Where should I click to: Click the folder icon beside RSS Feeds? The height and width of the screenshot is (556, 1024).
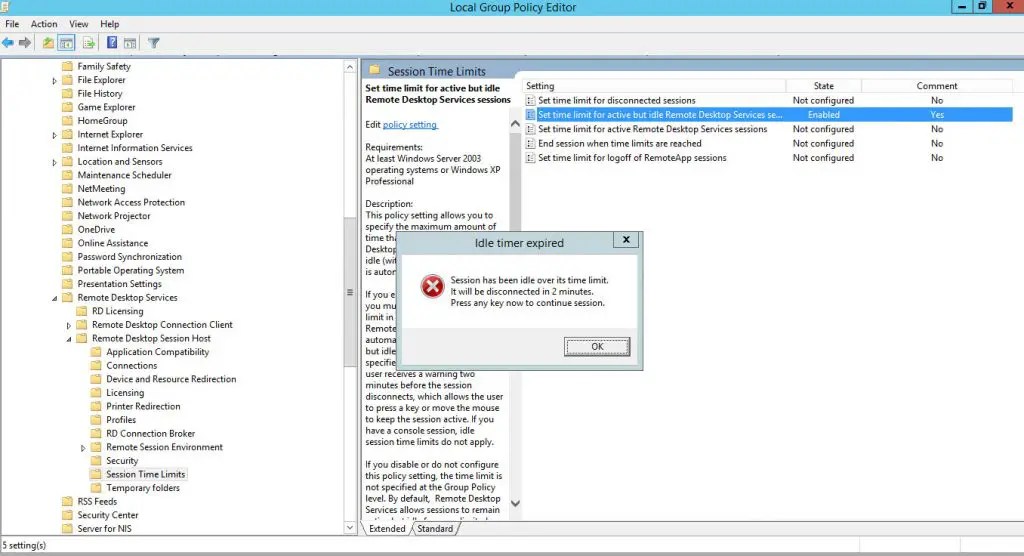[67, 501]
